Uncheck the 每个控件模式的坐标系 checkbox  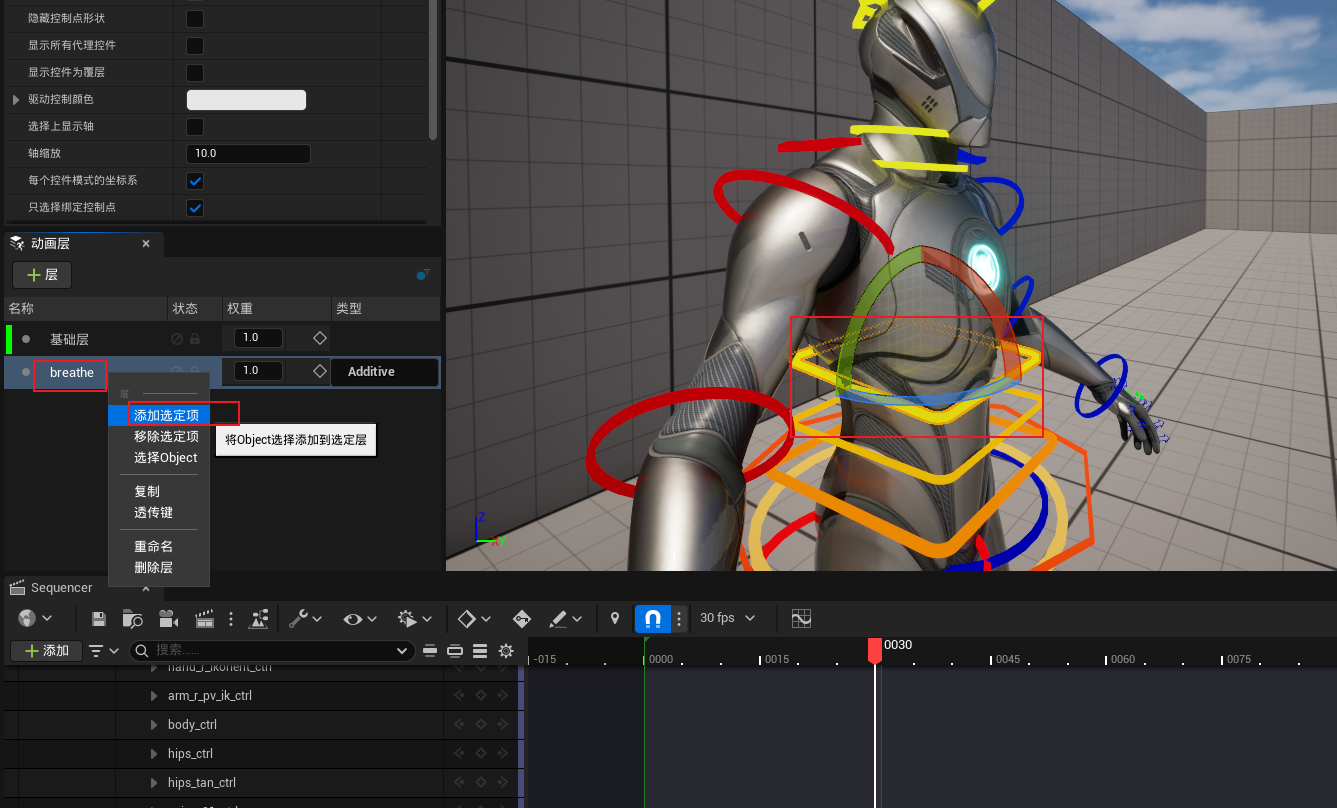(196, 181)
